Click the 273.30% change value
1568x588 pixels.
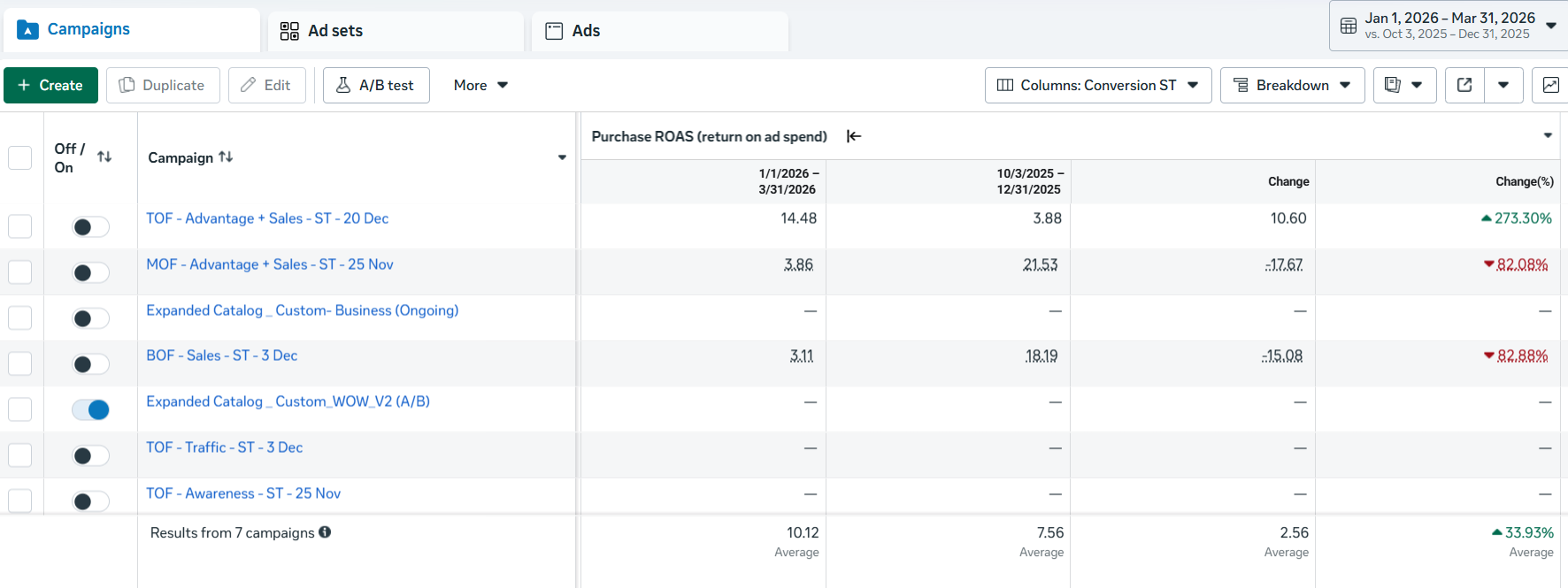1517,218
